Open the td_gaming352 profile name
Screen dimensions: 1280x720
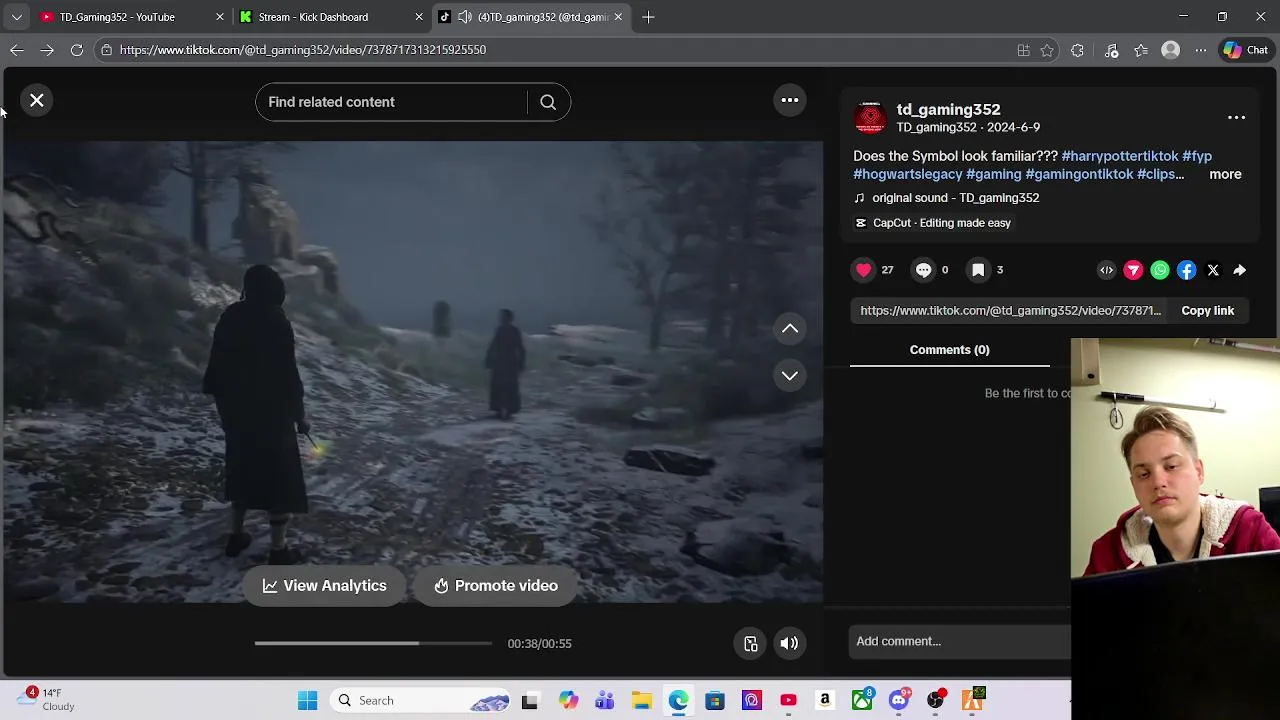click(948, 110)
